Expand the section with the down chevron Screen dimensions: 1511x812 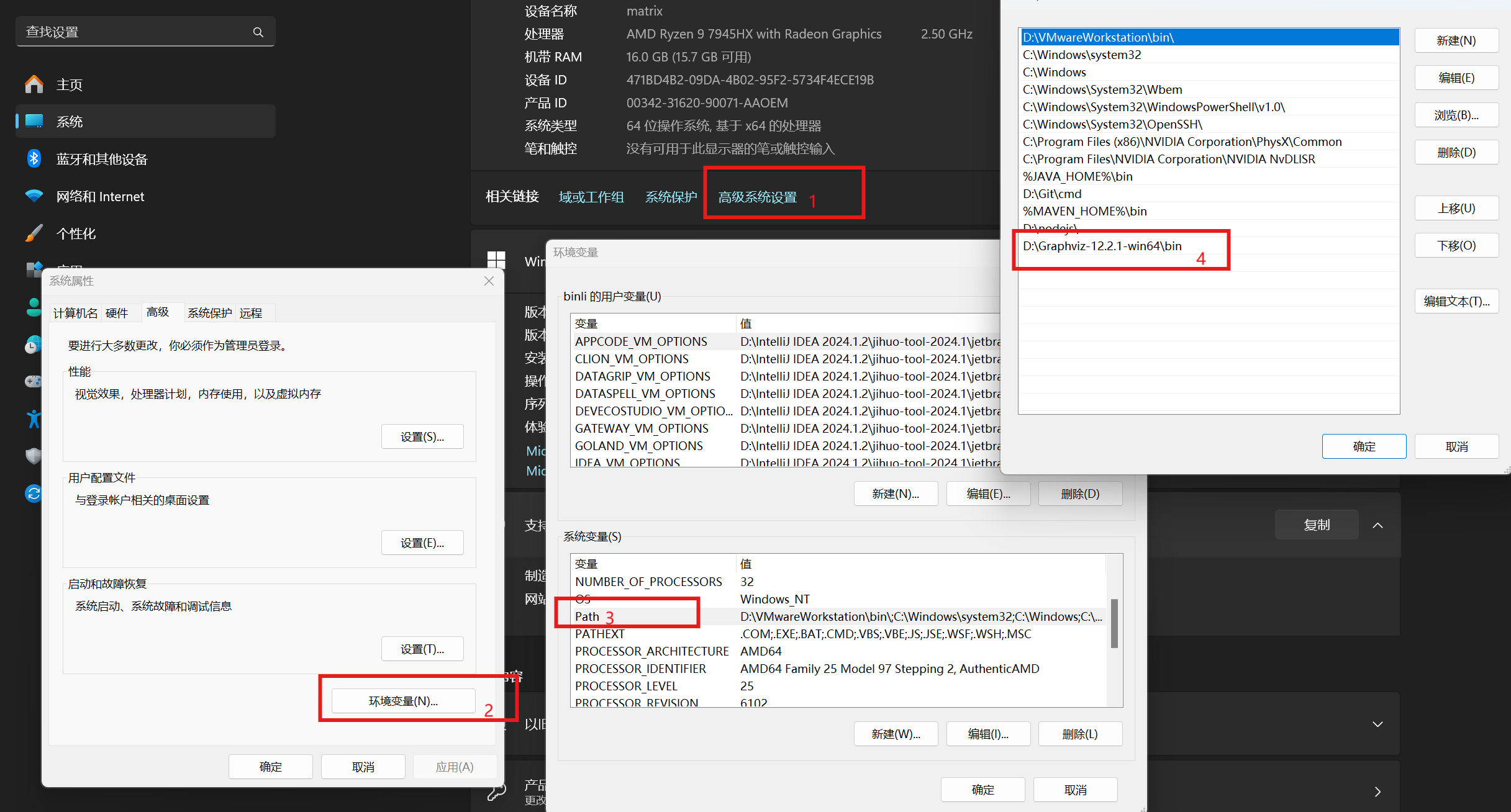coord(1377,724)
